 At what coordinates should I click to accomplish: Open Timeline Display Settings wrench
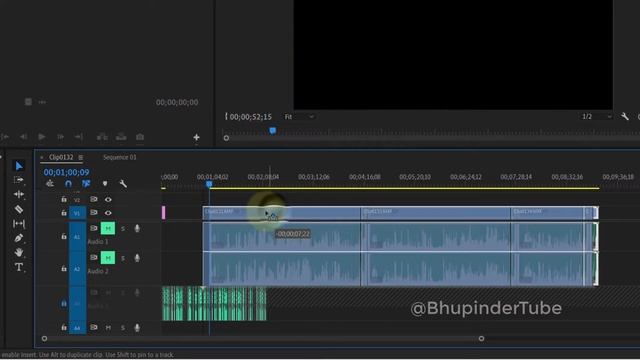[123, 184]
